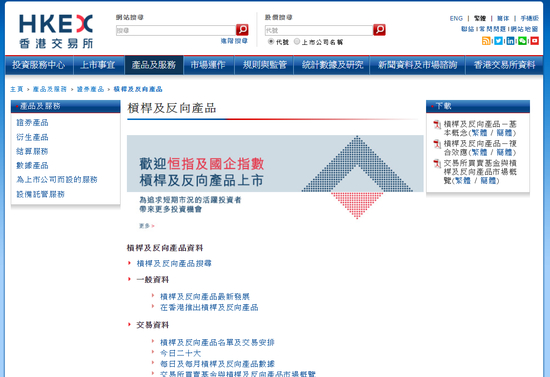Click the site search magnifier button
The image size is (550, 377).
(x=242, y=30)
